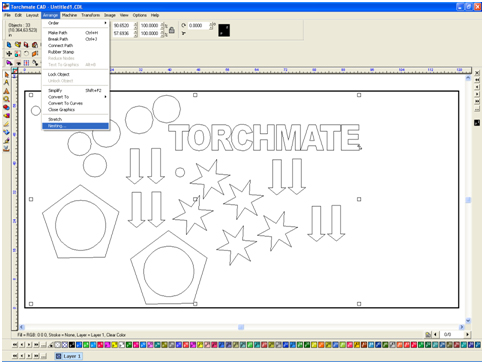Click the Layer 1 tab

(69, 356)
